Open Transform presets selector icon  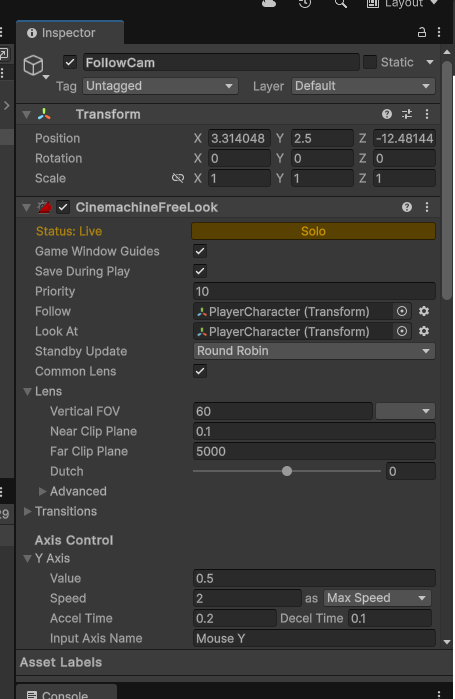[407, 114]
